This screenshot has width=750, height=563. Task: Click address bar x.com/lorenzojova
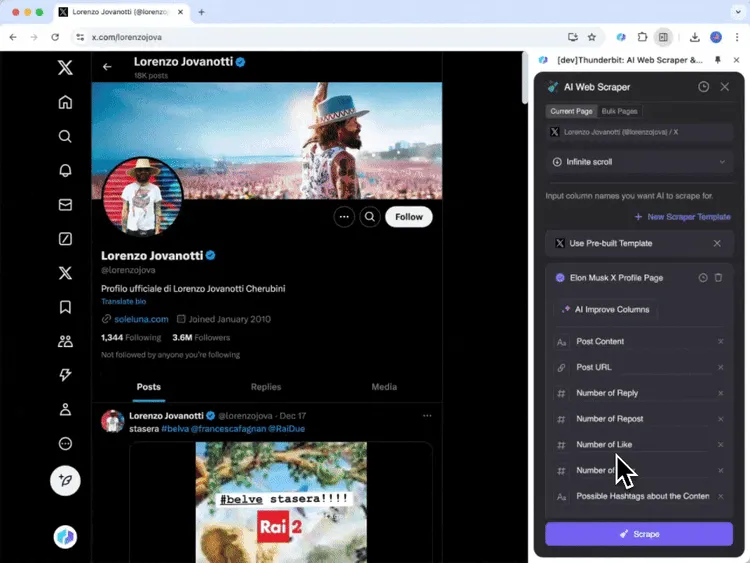126,37
